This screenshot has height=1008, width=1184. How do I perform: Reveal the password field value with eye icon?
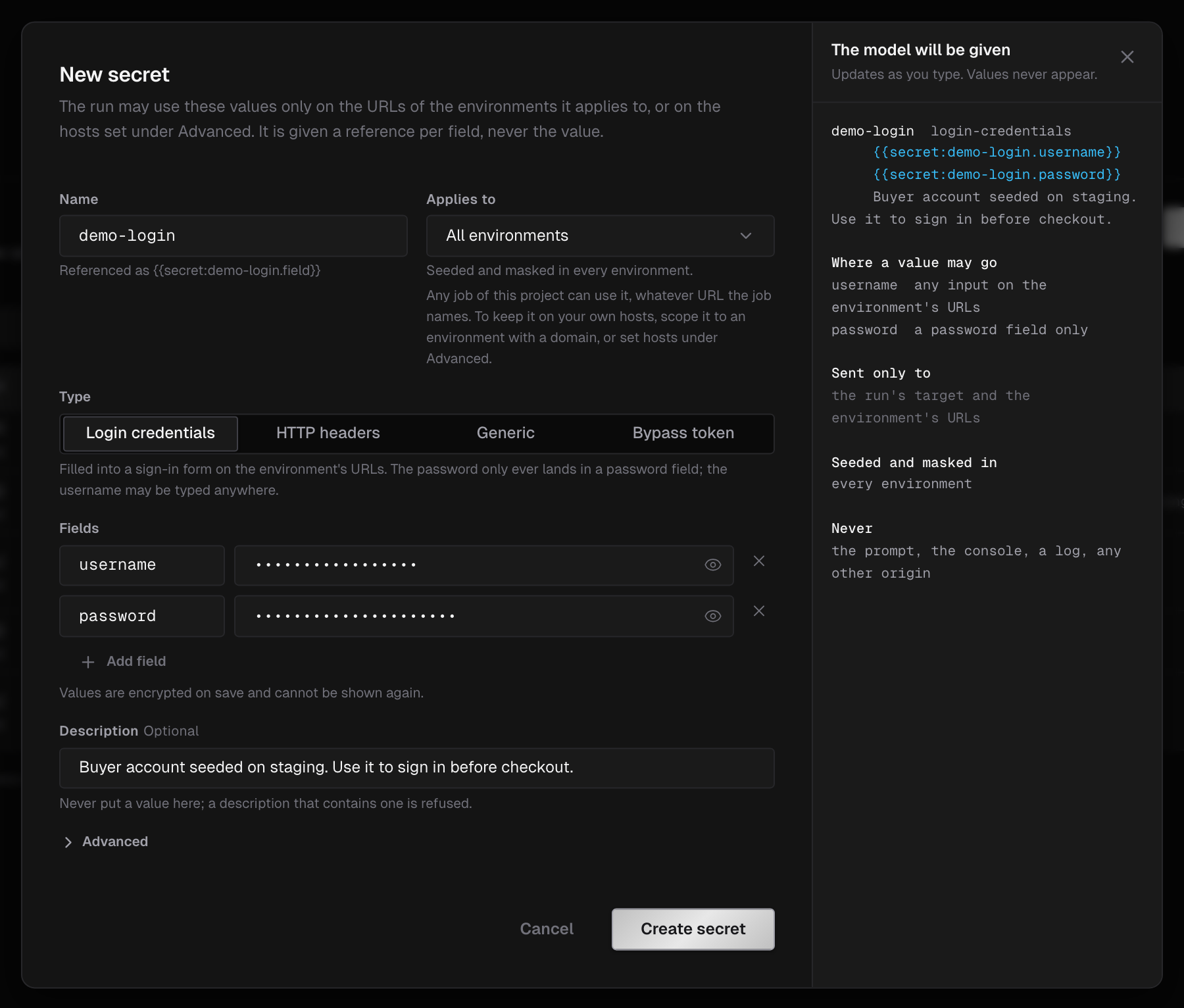coord(712,617)
